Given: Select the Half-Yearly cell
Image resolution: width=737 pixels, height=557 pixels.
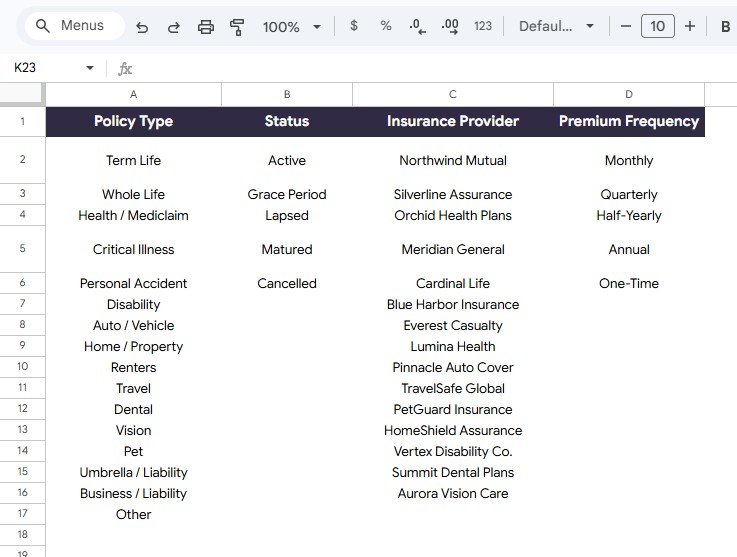Looking at the screenshot, I should tap(629, 215).
